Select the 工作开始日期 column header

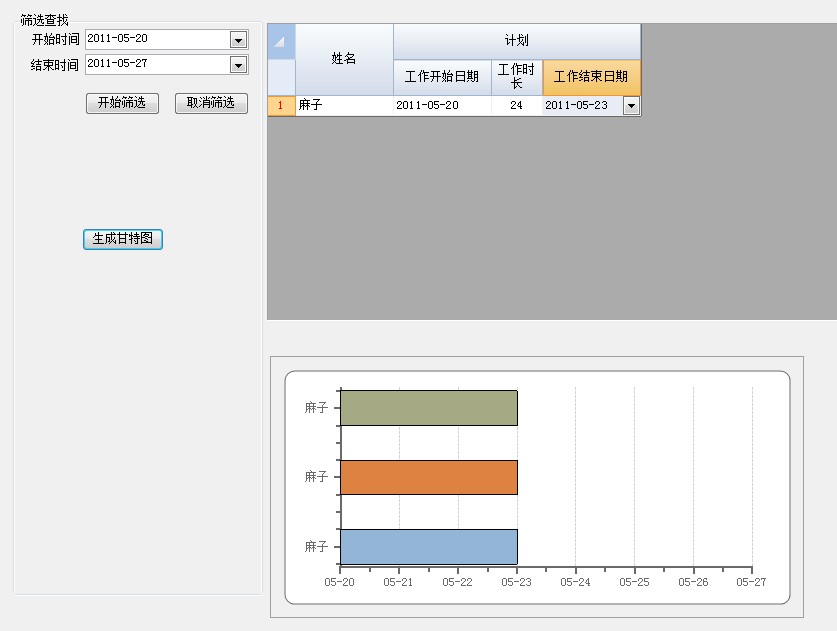point(442,77)
